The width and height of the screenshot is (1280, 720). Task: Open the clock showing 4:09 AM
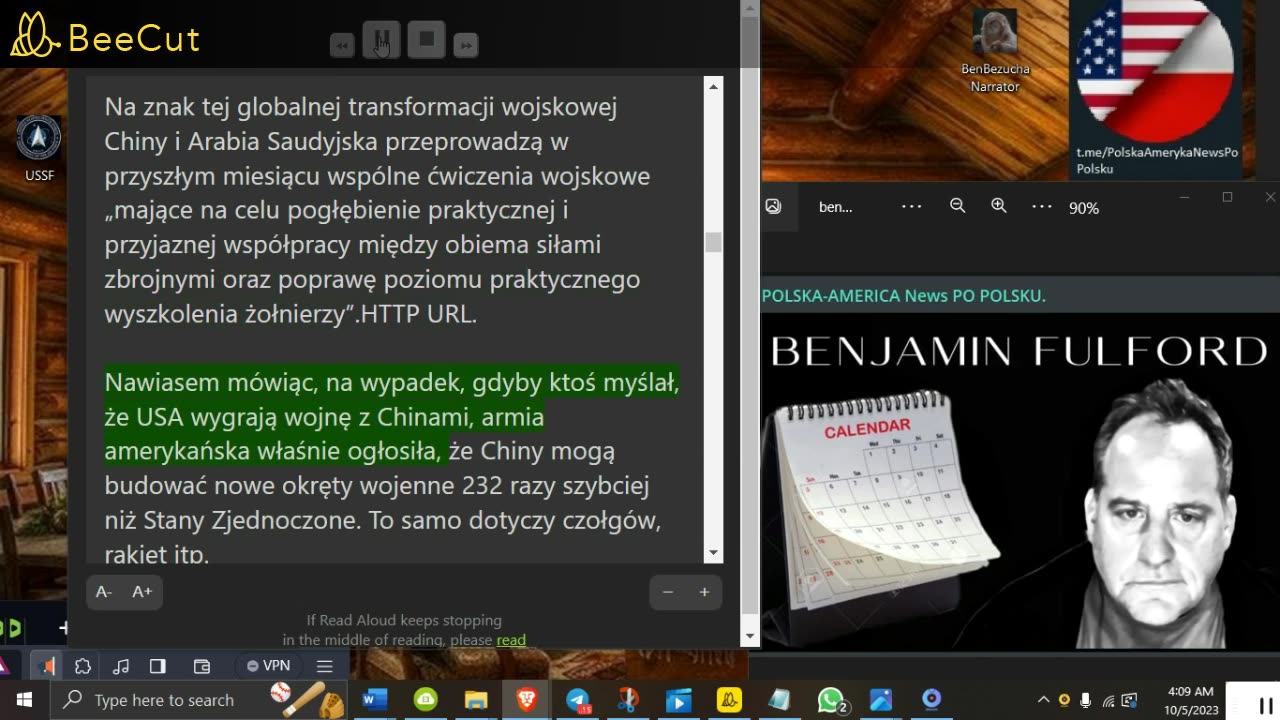point(1190,700)
